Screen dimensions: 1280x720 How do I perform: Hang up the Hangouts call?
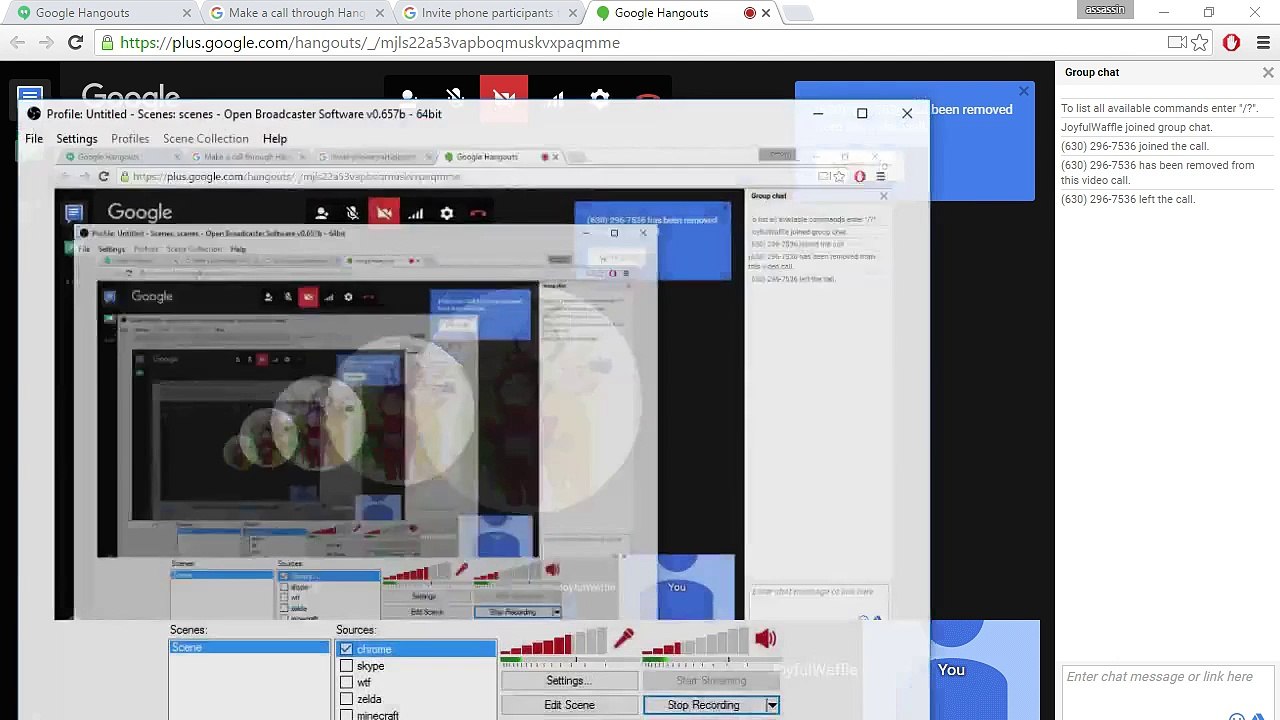[648, 97]
